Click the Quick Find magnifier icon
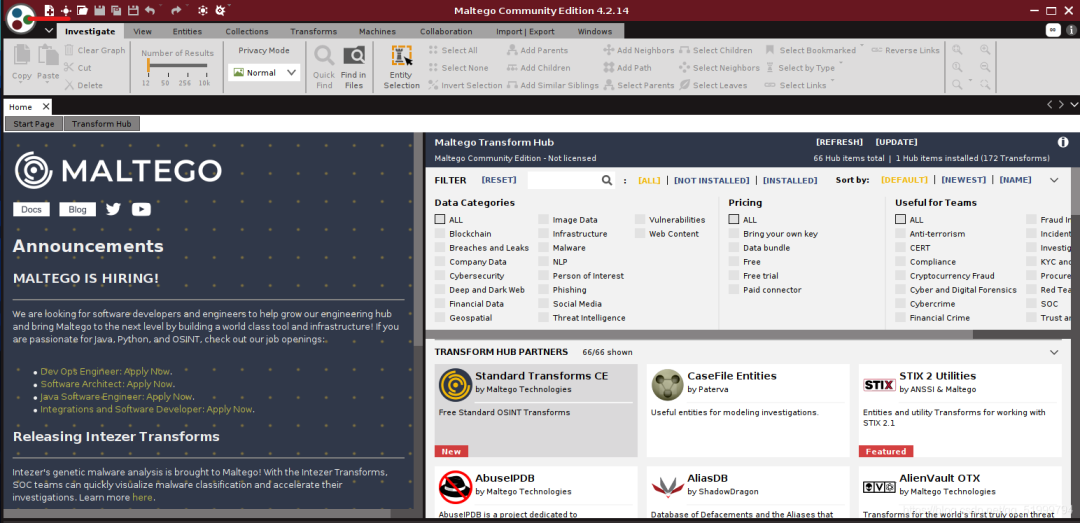The width and height of the screenshot is (1080, 523). click(324, 57)
